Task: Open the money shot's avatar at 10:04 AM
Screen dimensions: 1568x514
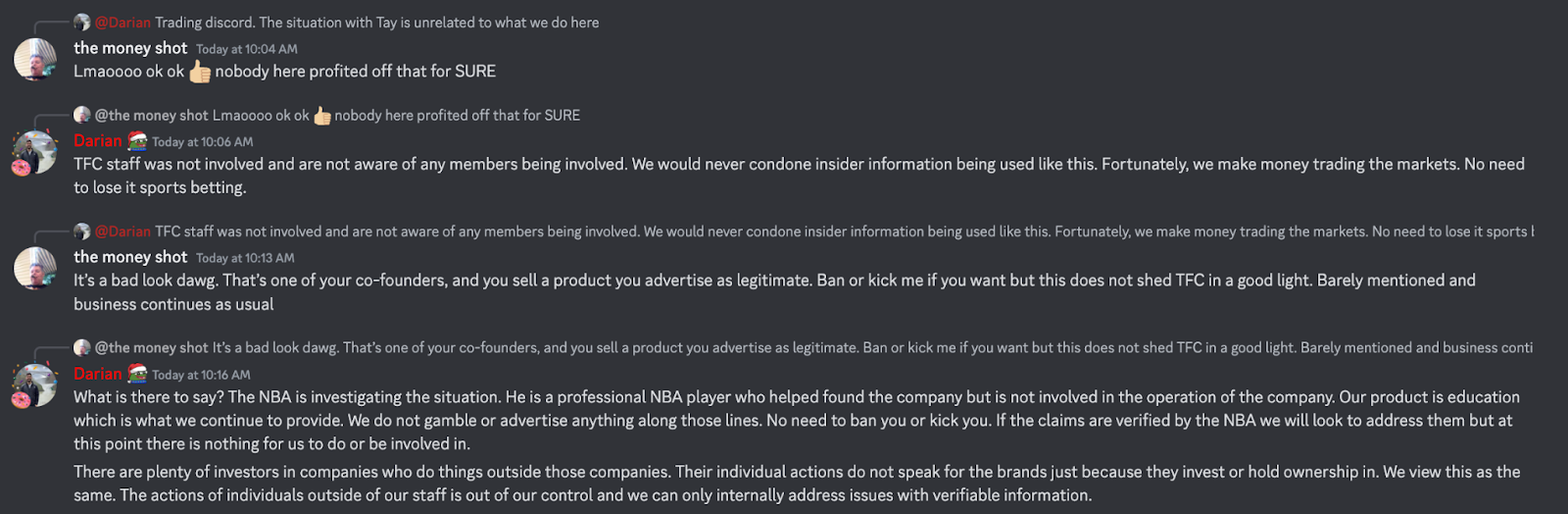Action: (35, 60)
